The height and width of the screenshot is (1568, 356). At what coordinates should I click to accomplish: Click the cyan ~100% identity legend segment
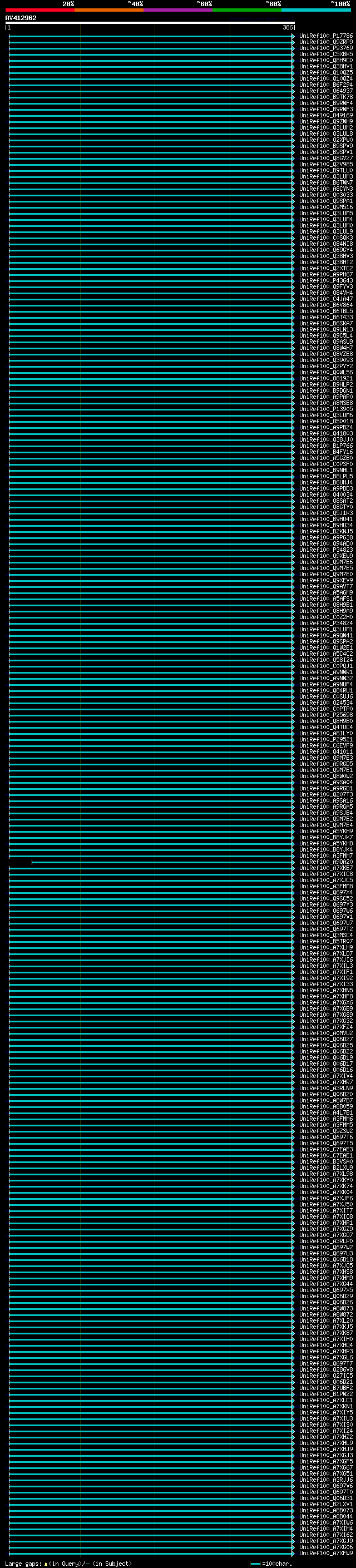point(316,10)
